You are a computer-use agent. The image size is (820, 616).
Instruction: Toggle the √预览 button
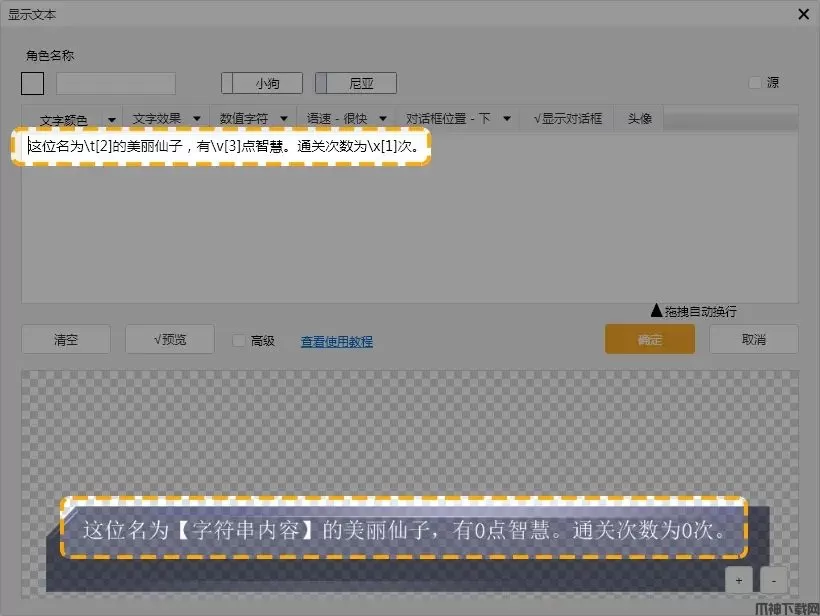(x=170, y=339)
